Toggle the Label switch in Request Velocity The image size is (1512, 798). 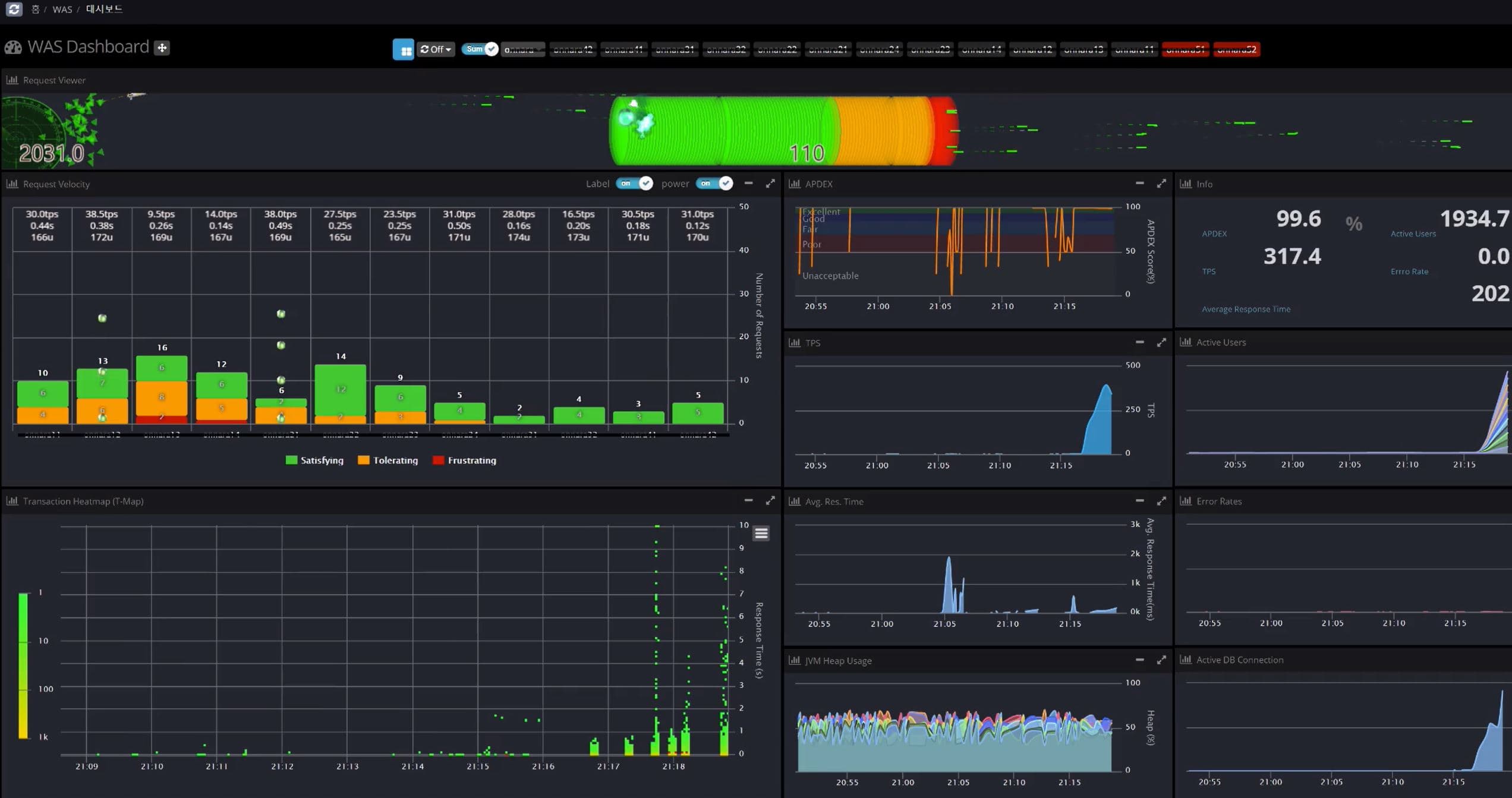(634, 184)
